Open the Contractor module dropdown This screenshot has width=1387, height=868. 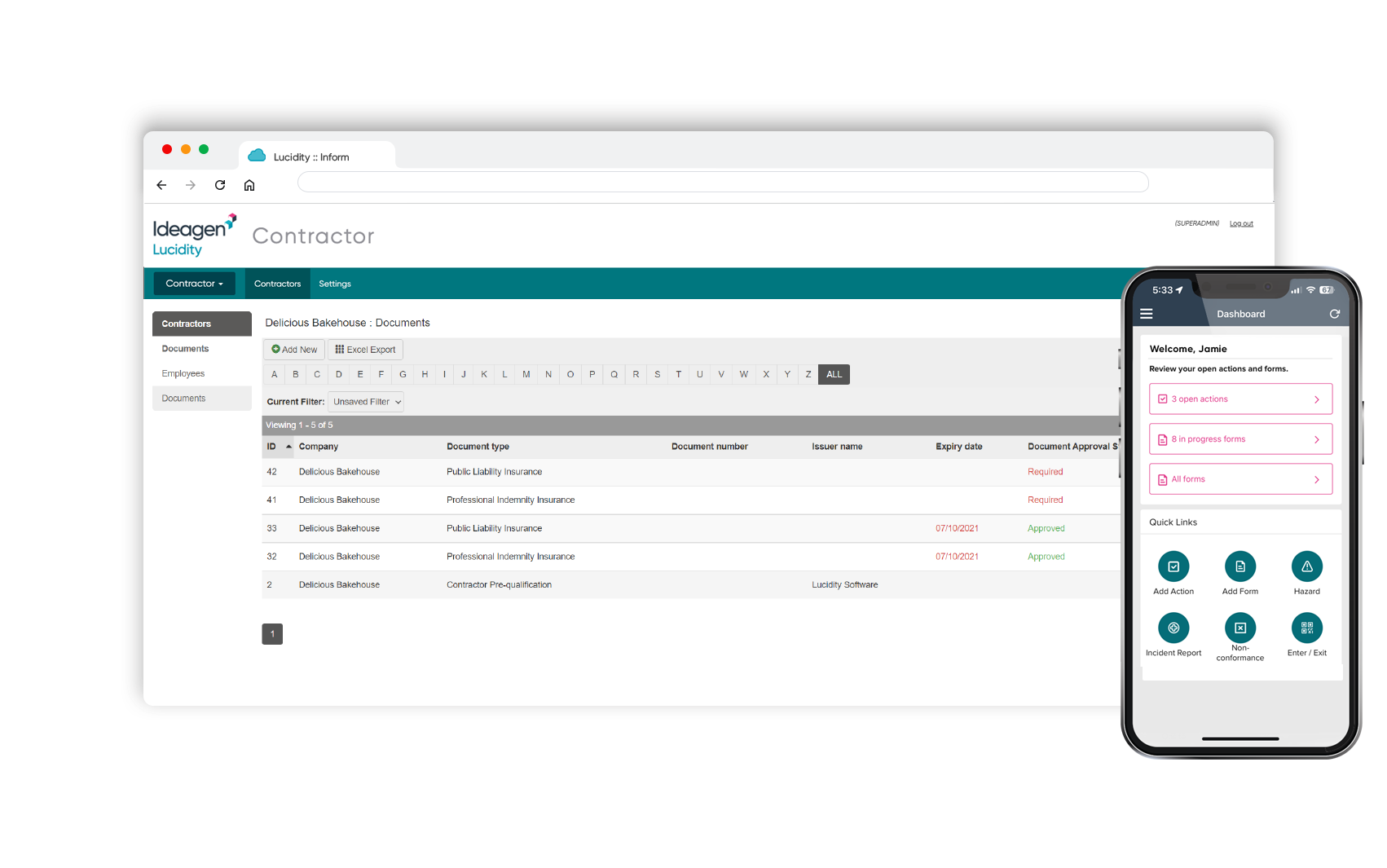[x=194, y=283]
